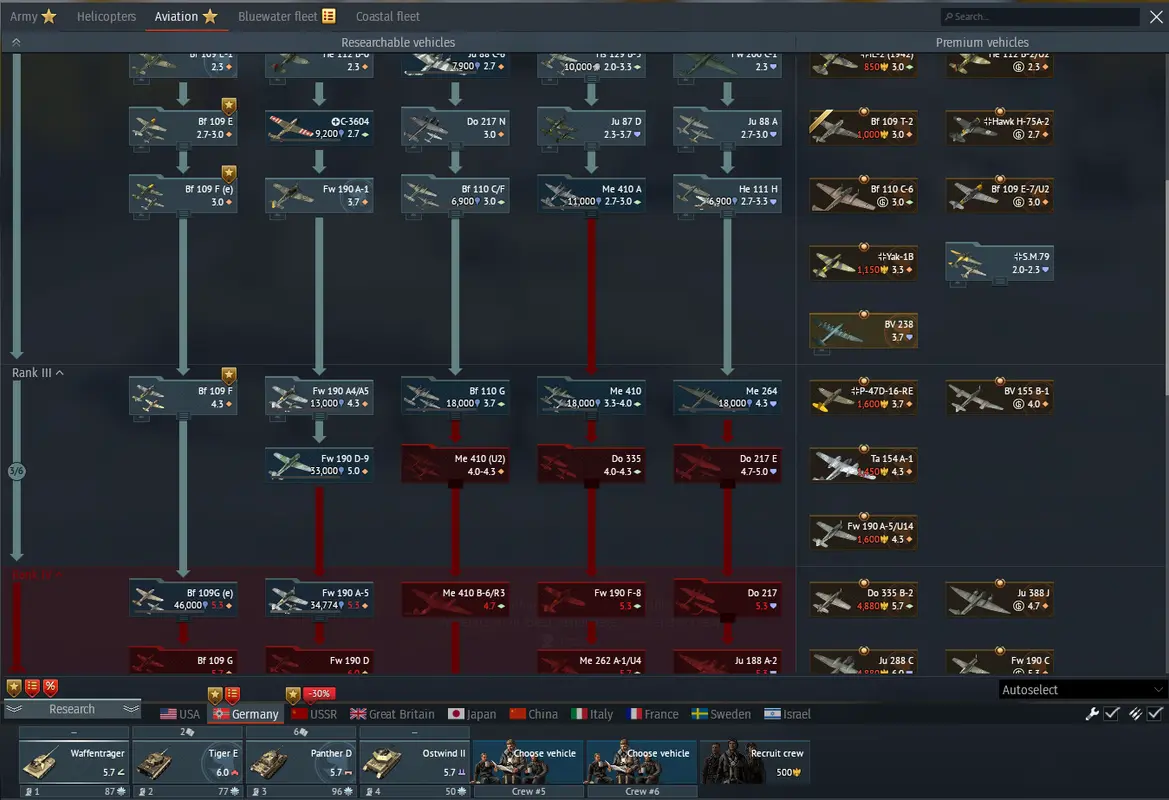Collapse the Rank III section
Viewport: 1169px width, 800px height.
[x=38, y=373]
